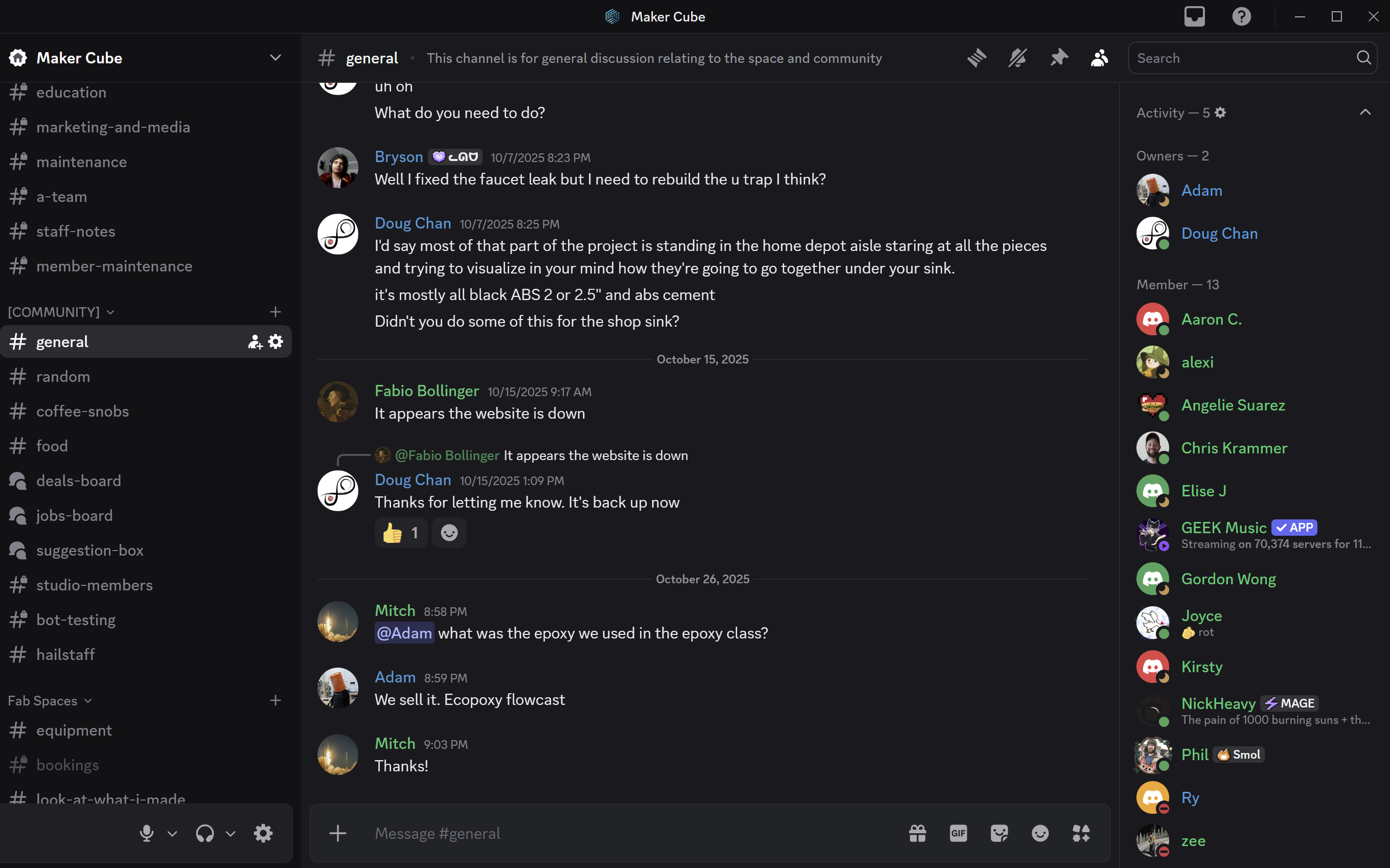Open the gift menu in the message bar
This screenshot has width=1390, height=868.
point(918,833)
